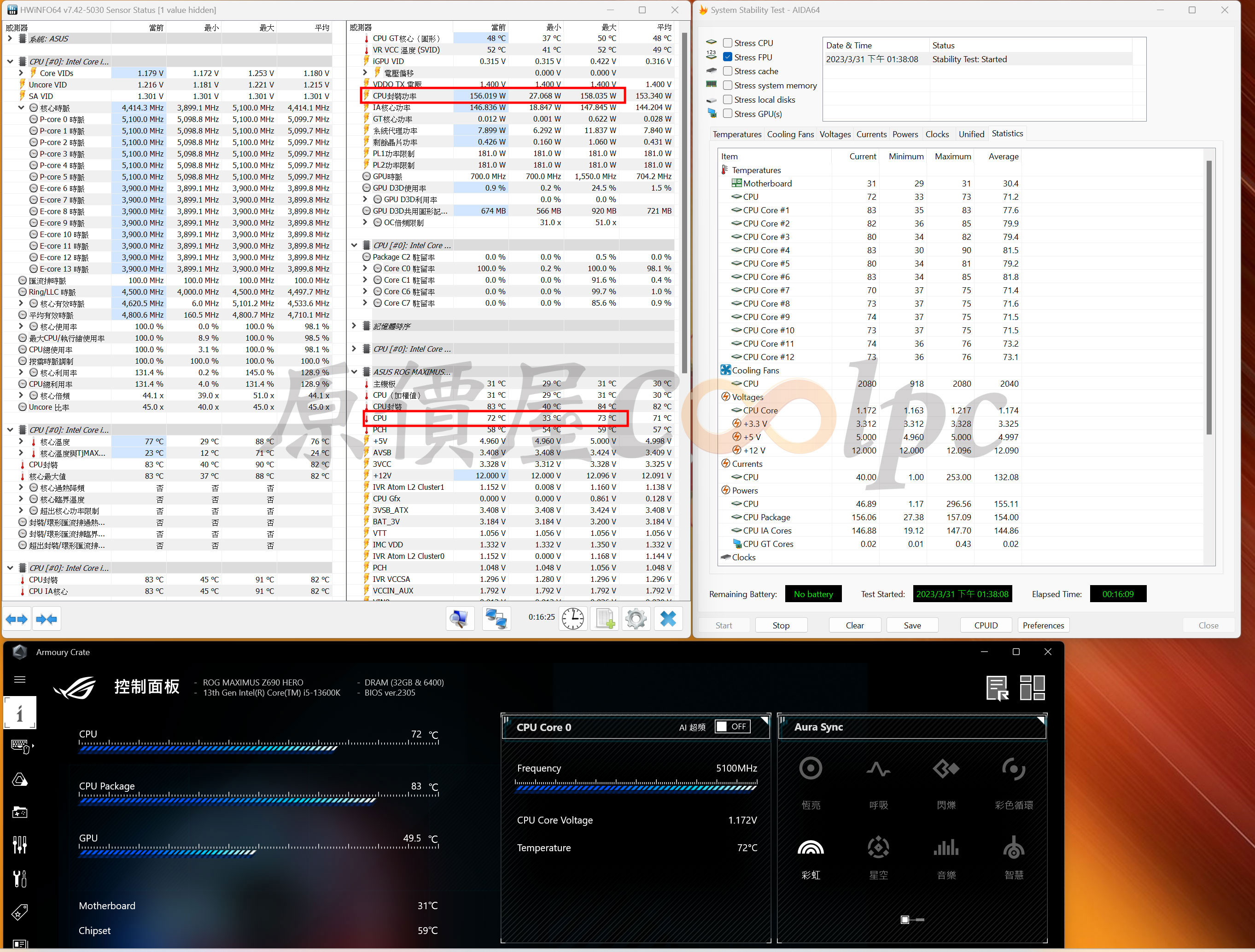
Task: Click the Armoury Crate grid layout icon
Action: tap(1032, 688)
